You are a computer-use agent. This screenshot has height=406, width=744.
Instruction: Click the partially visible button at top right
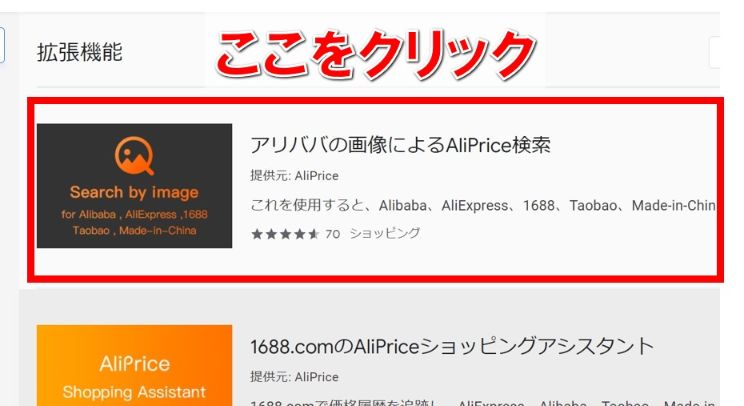(x=715, y=53)
